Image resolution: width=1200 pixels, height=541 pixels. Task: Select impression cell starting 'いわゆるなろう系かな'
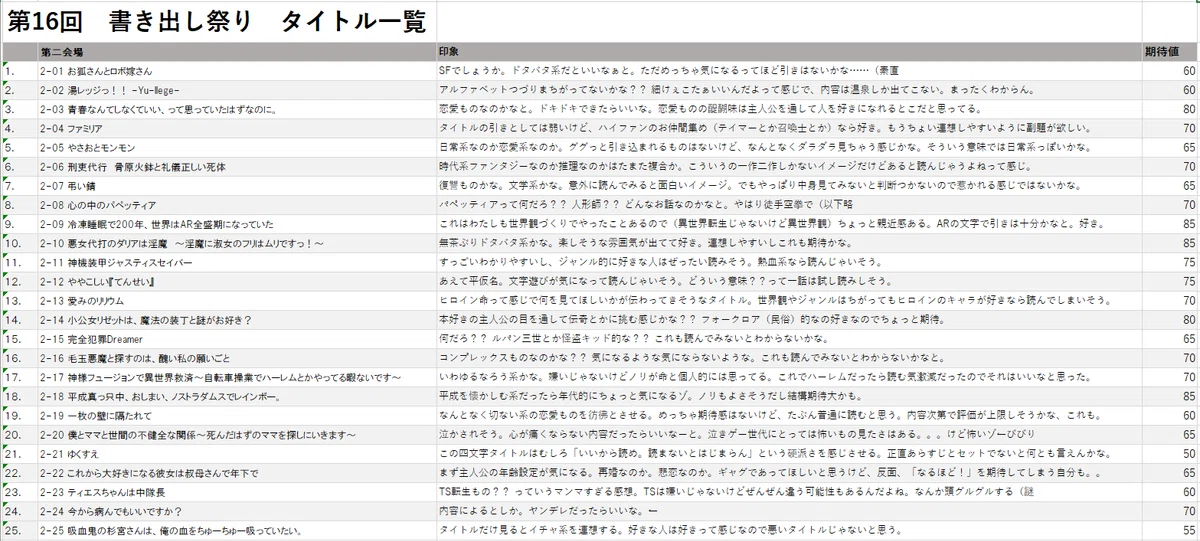point(789,377)
